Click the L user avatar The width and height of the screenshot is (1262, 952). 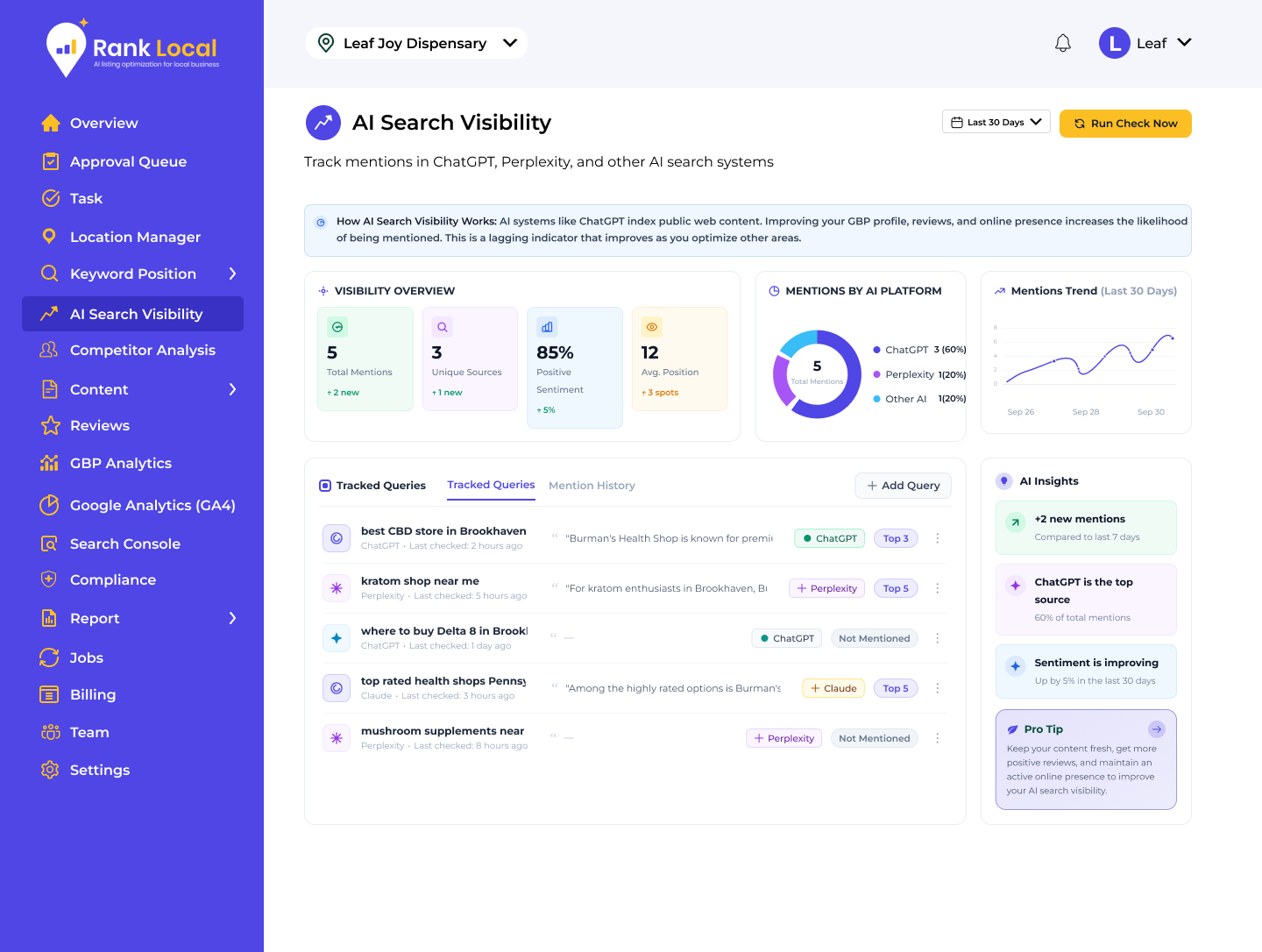point(1115,43)
